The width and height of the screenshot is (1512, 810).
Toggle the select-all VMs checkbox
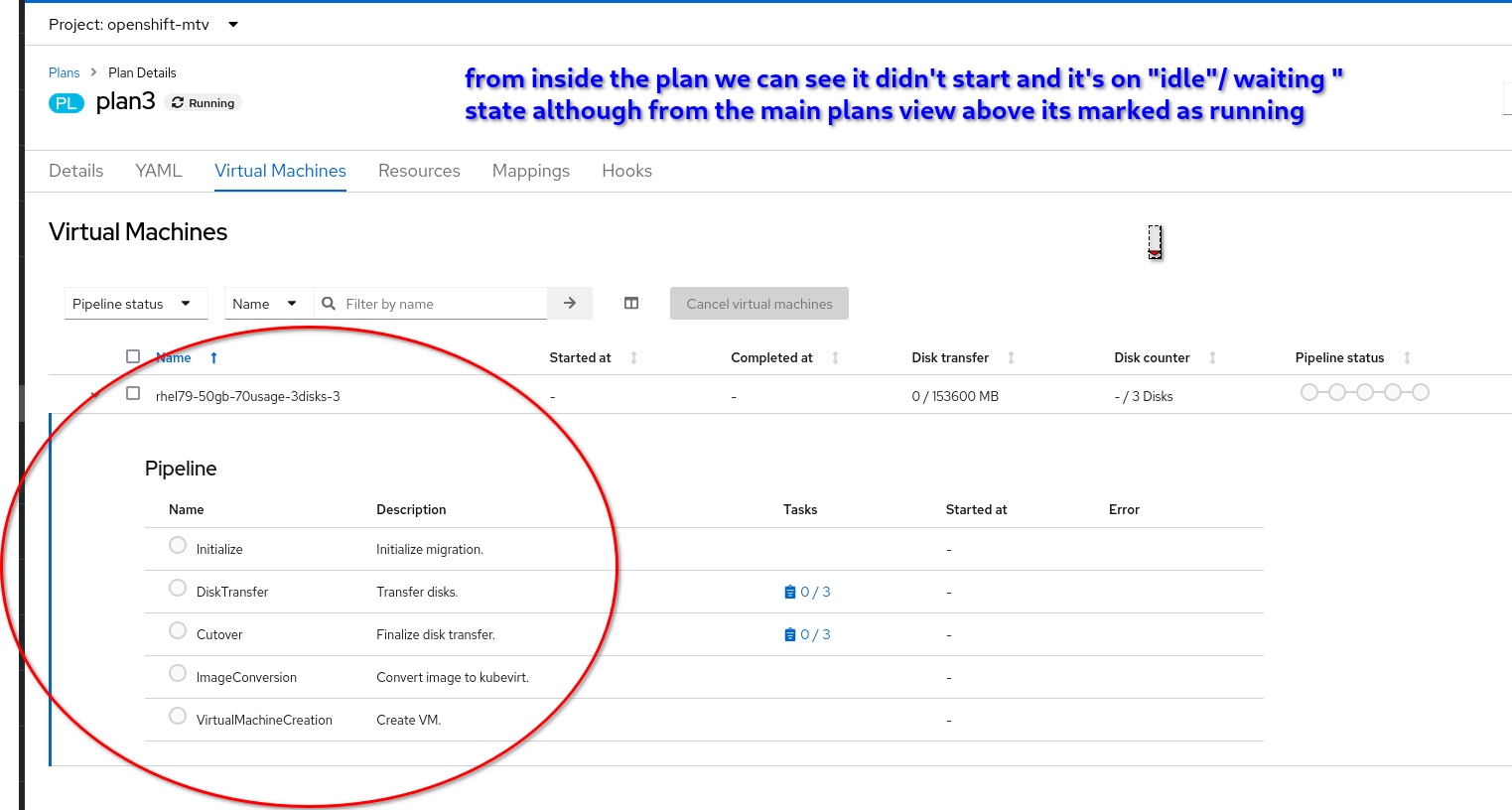tap(133, 356)
